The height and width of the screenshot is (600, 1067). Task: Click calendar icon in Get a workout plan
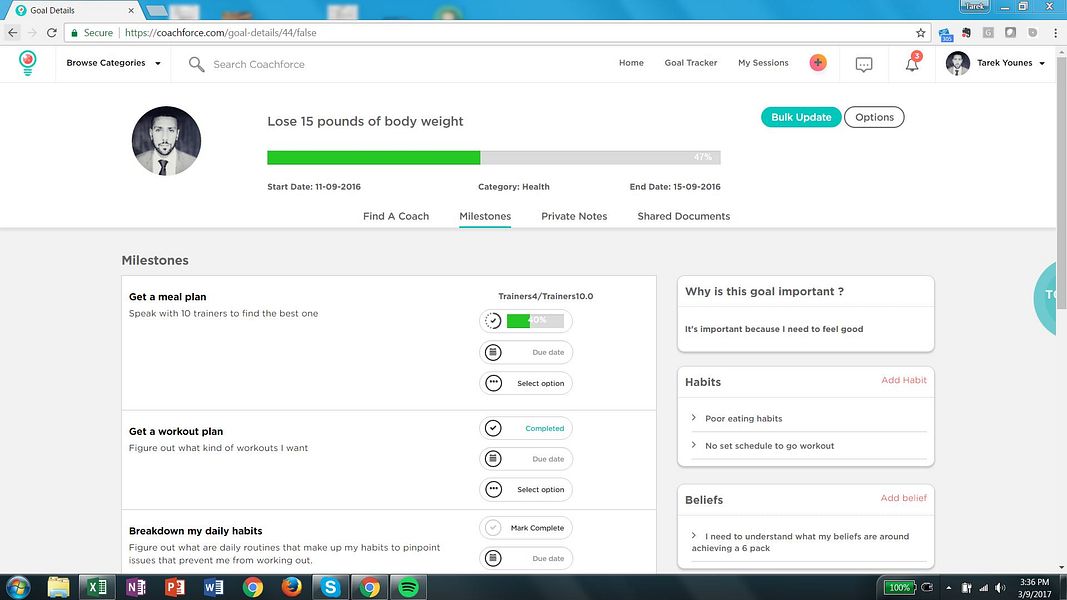493,459
